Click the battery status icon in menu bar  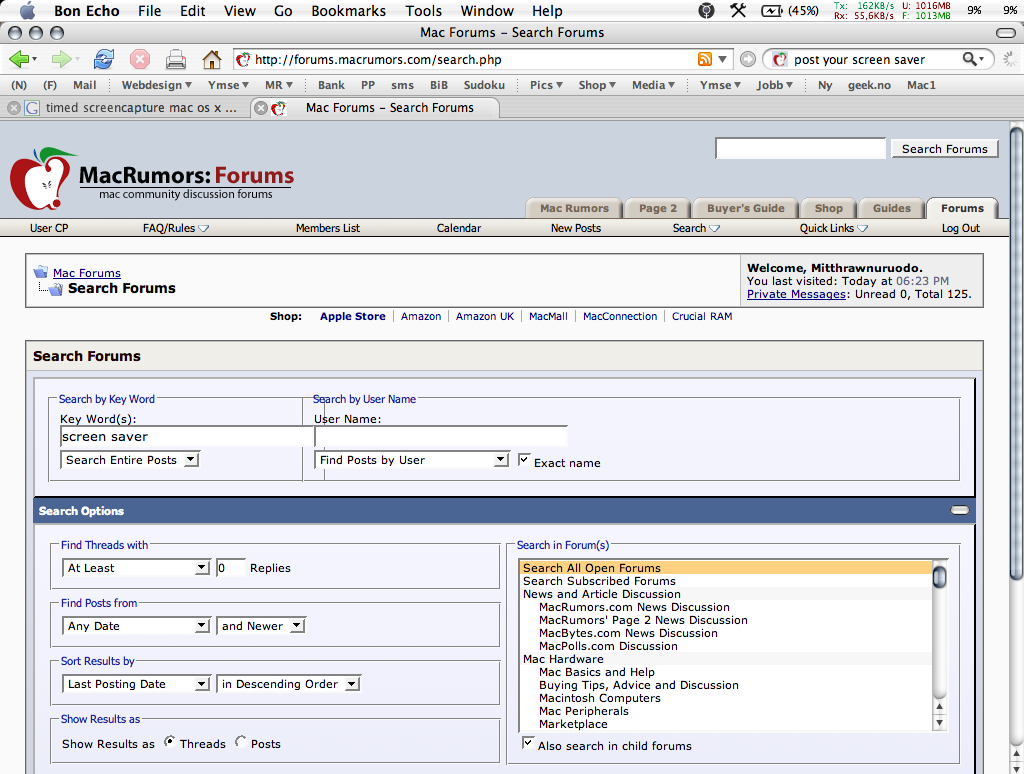tap(771, 10)
